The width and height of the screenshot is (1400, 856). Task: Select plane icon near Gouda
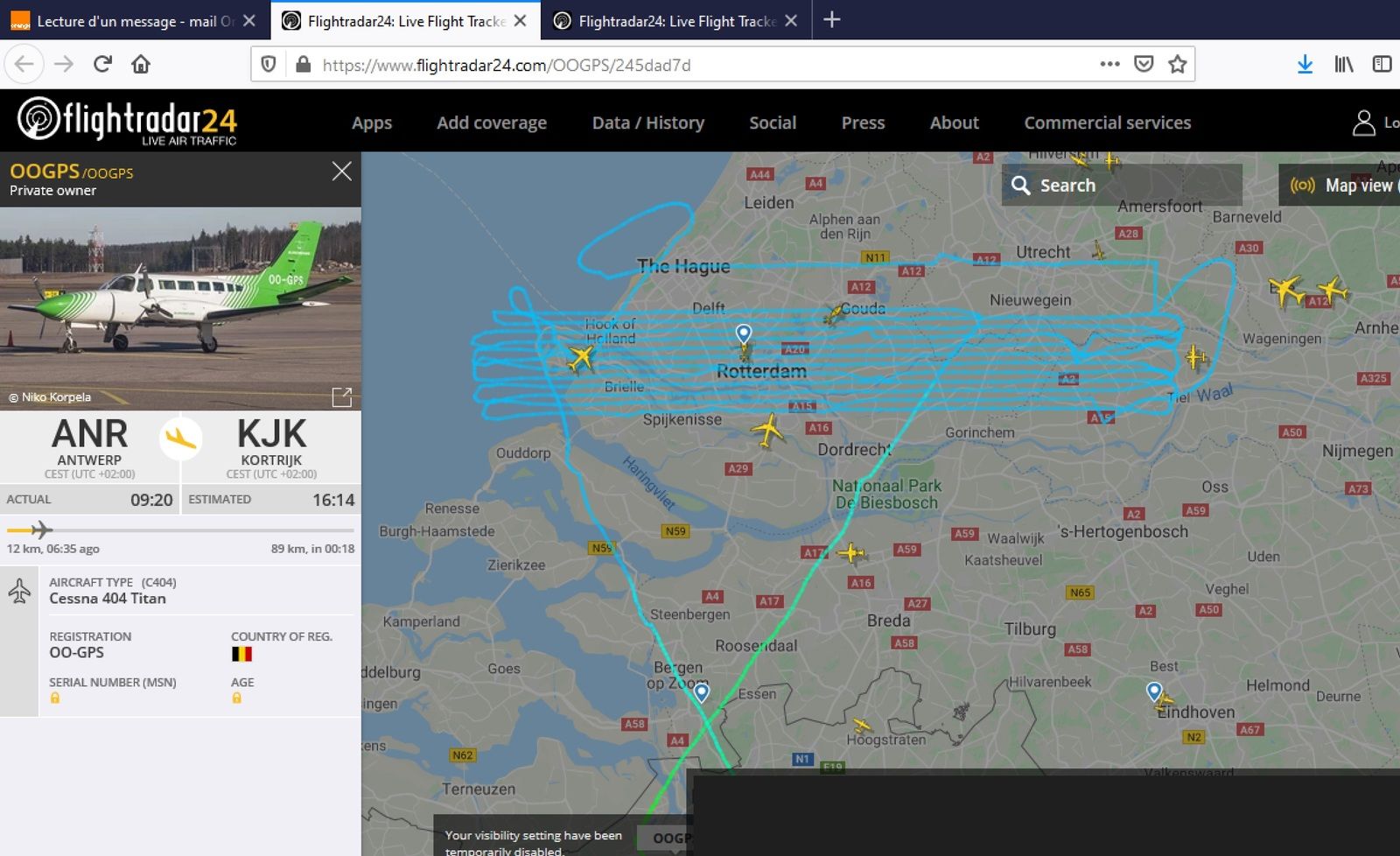coord(834,313)
